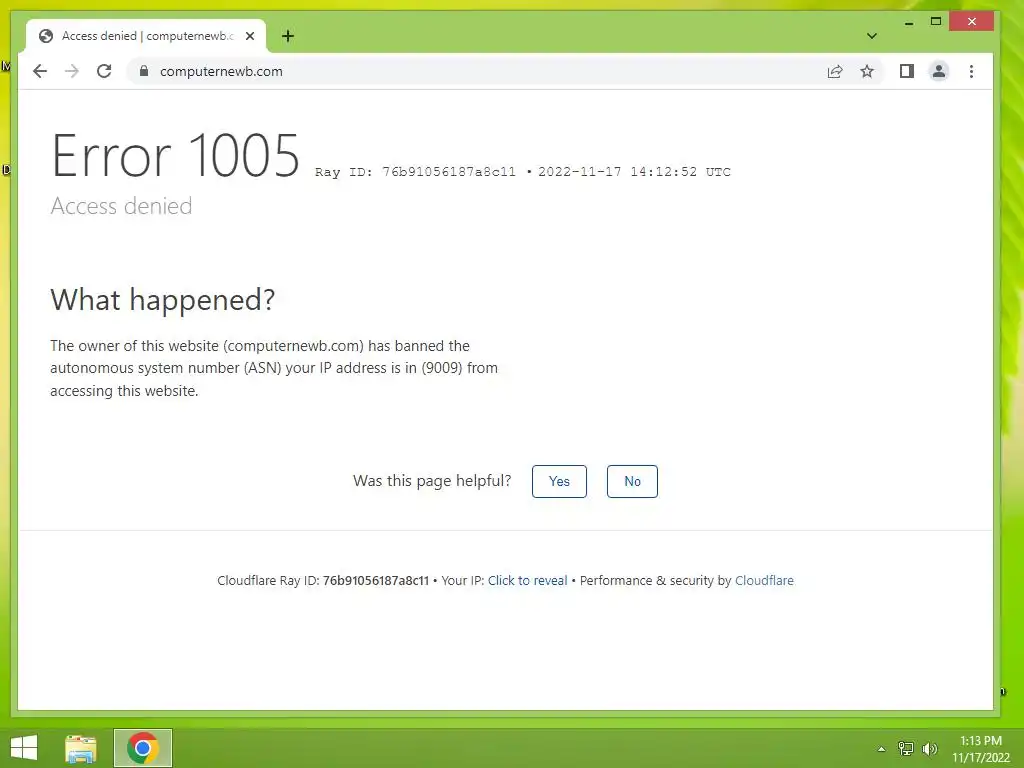1024x768 pixels.
Task: Answer Yes to page helpful
Action: coord(559,481)
